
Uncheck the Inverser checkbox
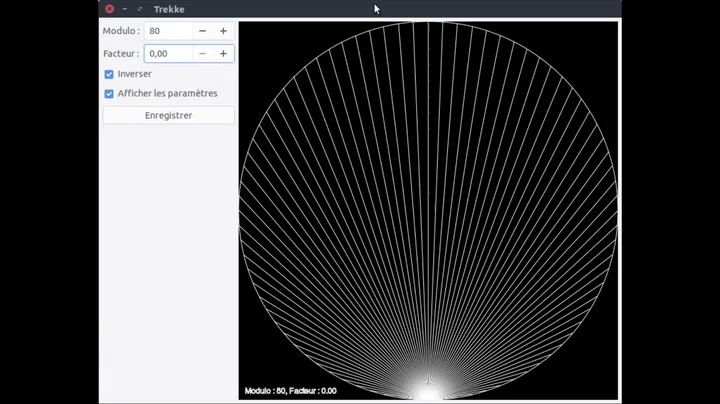pyautogui.click(x=109, y=74)
